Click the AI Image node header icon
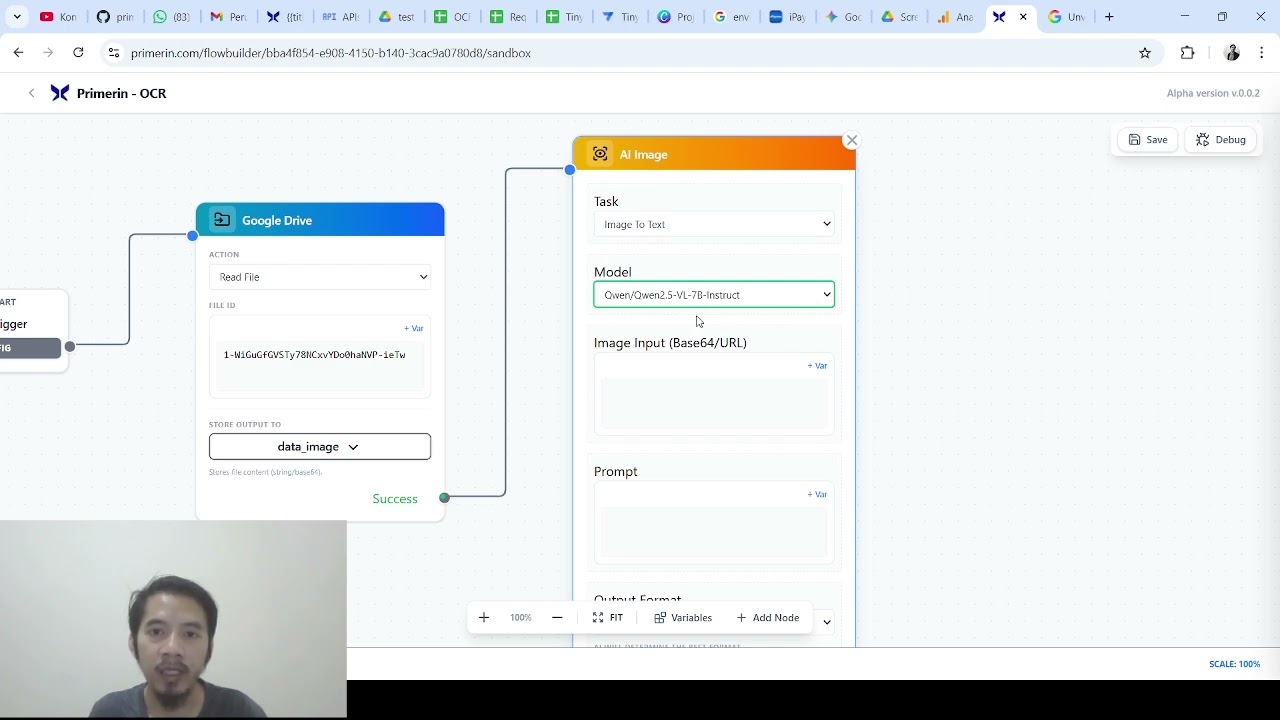 tap(600, 154)
